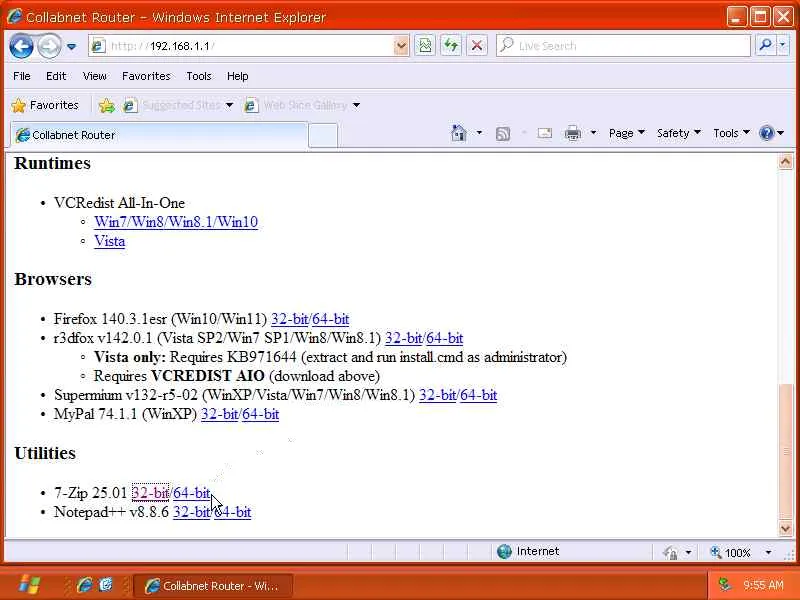Select Collabnet Router taskbar button
The height and width of the screenshot is (600, 800).
click(x=213, y=586)
